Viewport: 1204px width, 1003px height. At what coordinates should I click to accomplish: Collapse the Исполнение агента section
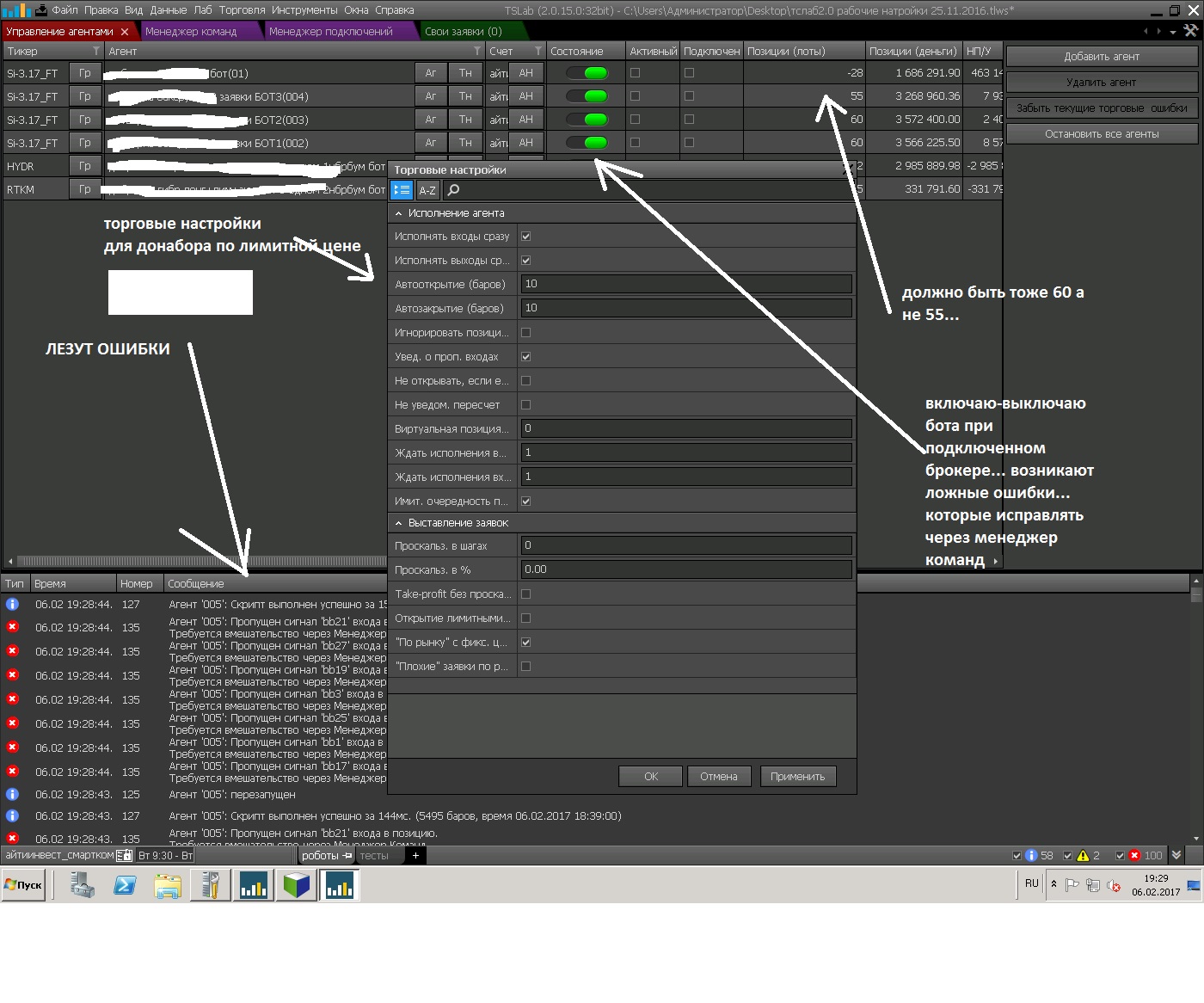[399, 213]
